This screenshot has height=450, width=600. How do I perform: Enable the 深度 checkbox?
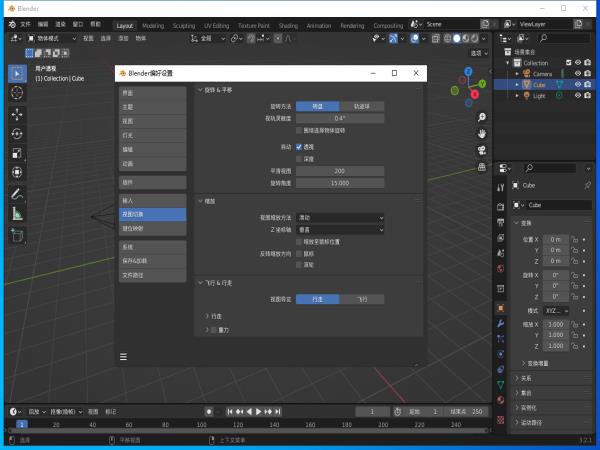point(298,158)
